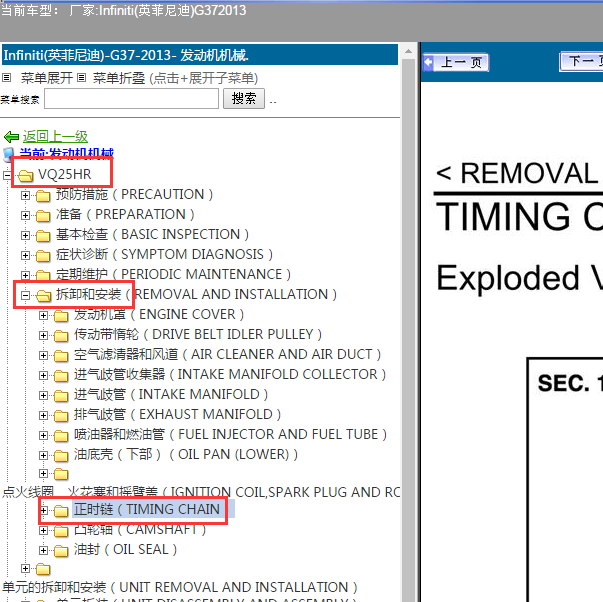Expand the ENGINE COVER node
This screenshot has width=603, height=602.
click(x=43, y=315)
